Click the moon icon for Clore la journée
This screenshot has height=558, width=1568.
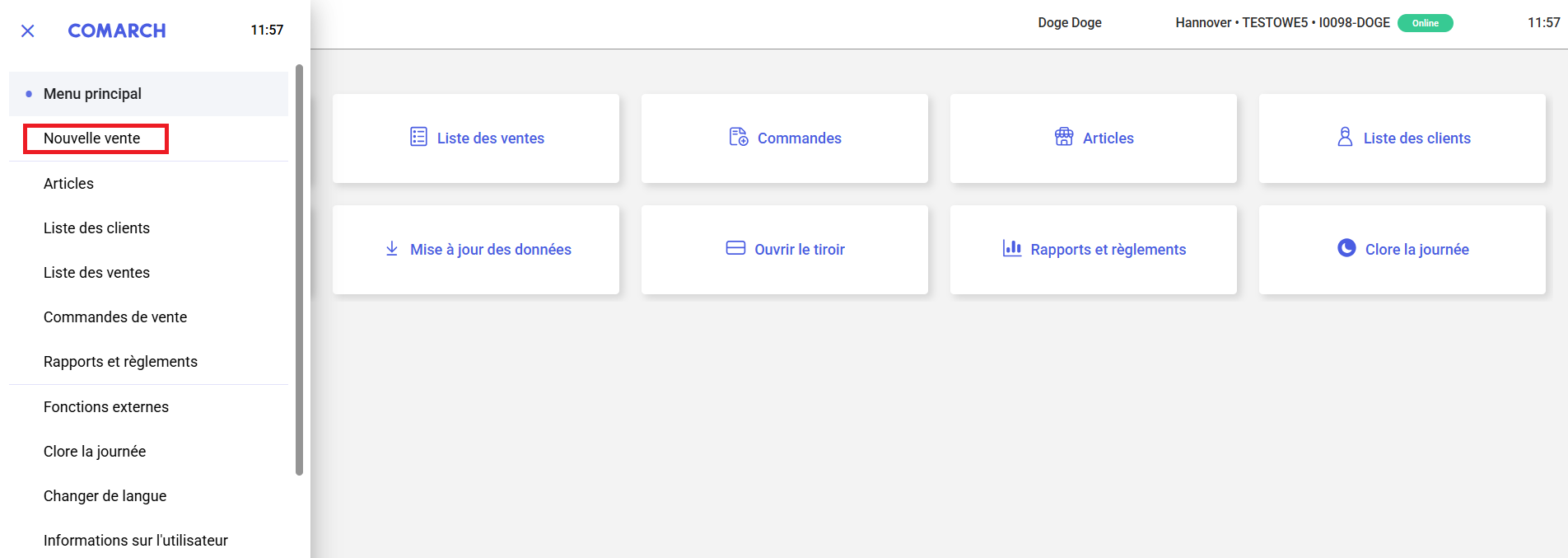pyautogui.click(x=1346, y=248)
